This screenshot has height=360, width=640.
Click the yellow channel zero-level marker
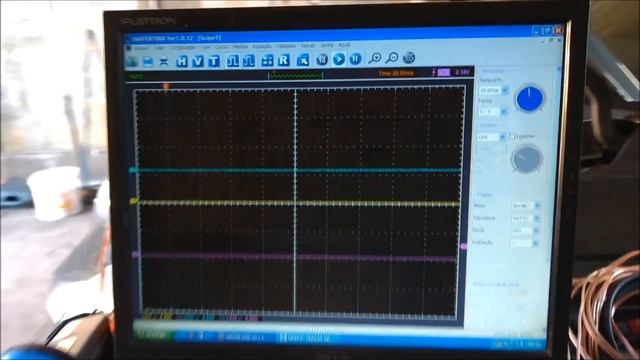(x=133, y=201)
